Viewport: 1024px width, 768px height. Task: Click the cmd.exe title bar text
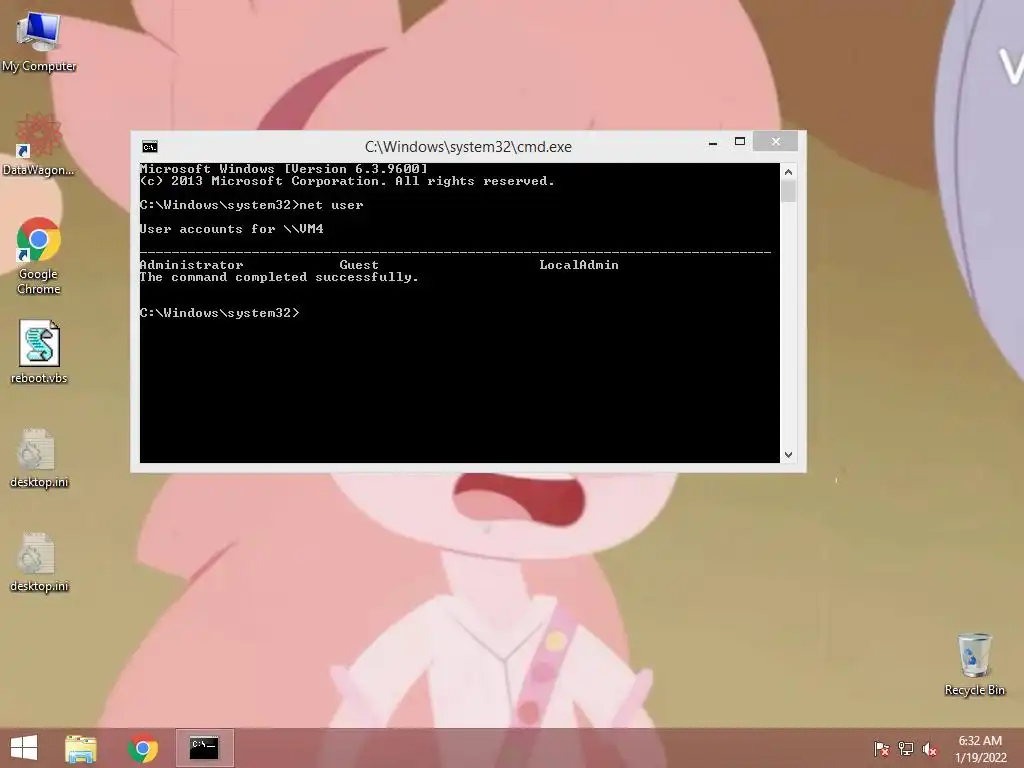pos(468,147)
